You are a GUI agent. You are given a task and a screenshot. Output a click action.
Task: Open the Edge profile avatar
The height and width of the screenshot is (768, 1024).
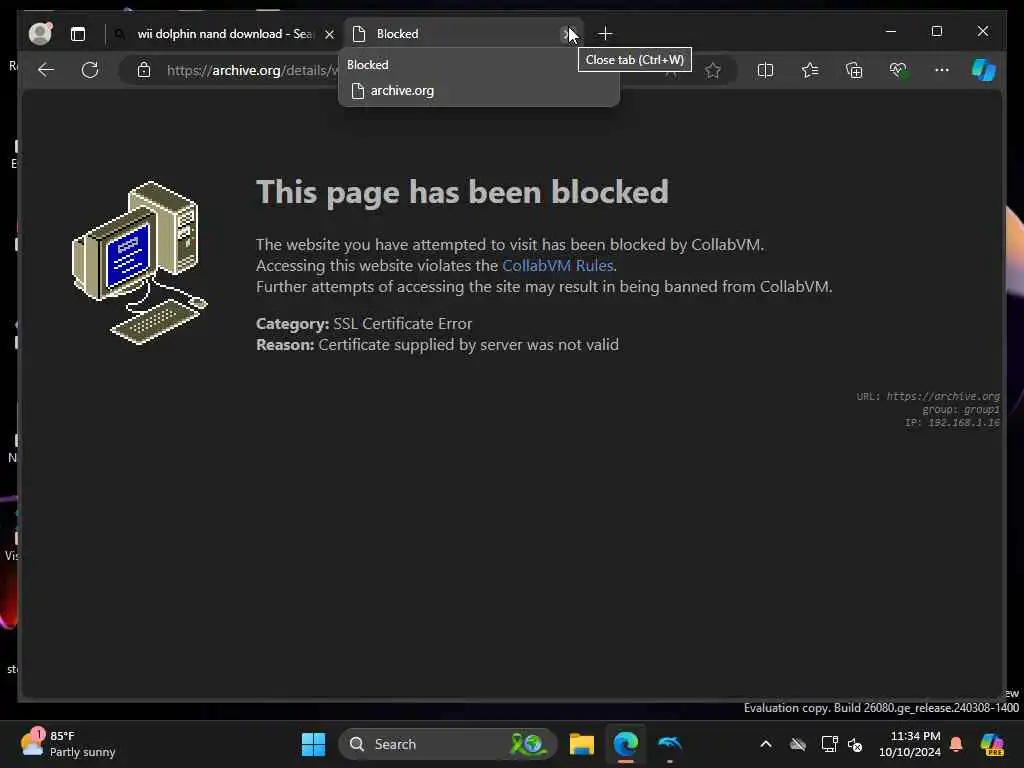coord(40,33)
